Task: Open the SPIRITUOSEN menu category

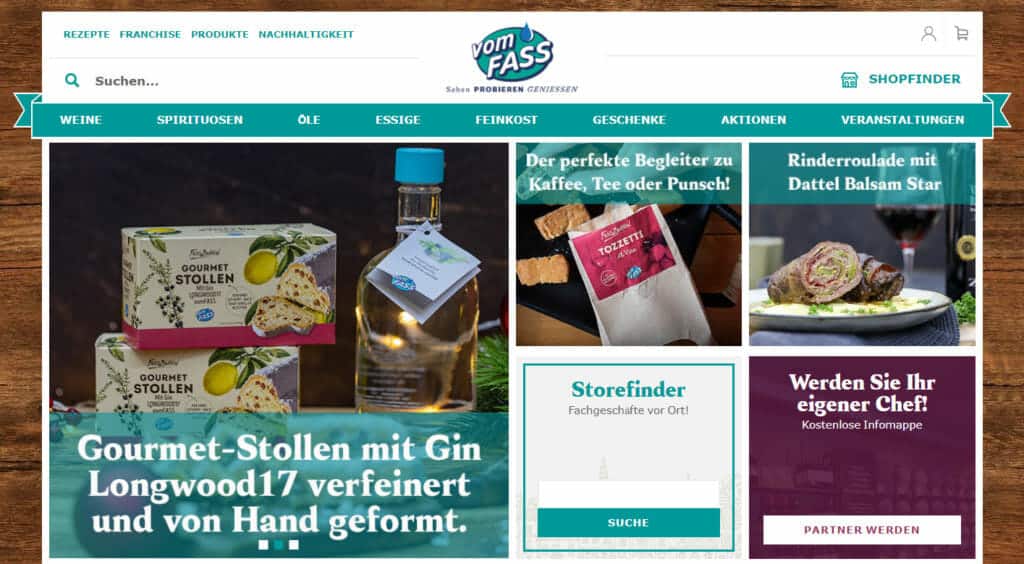Action: pyautogui.click(x=200, y=120)
